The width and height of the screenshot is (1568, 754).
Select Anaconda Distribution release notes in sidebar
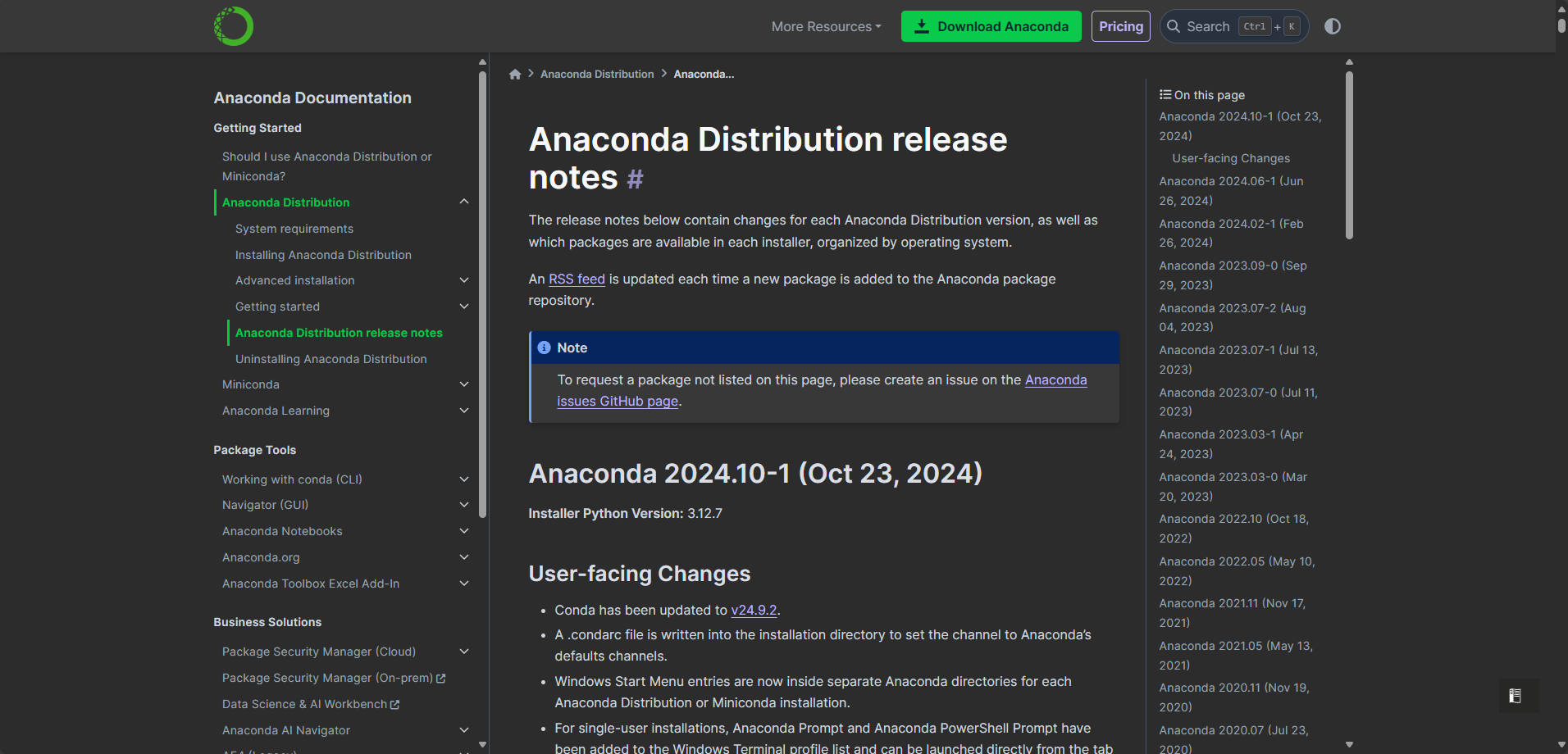(339, 333)
